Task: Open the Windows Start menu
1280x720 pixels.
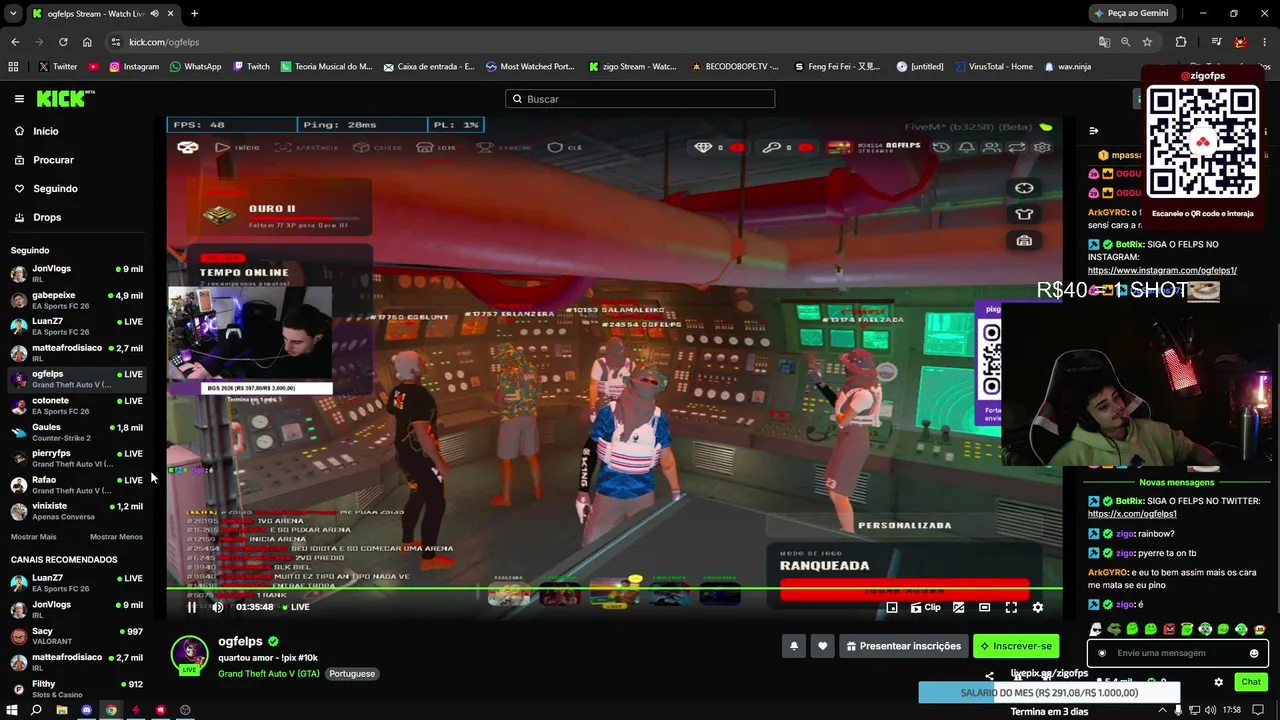Action: [x=12, y=710]
